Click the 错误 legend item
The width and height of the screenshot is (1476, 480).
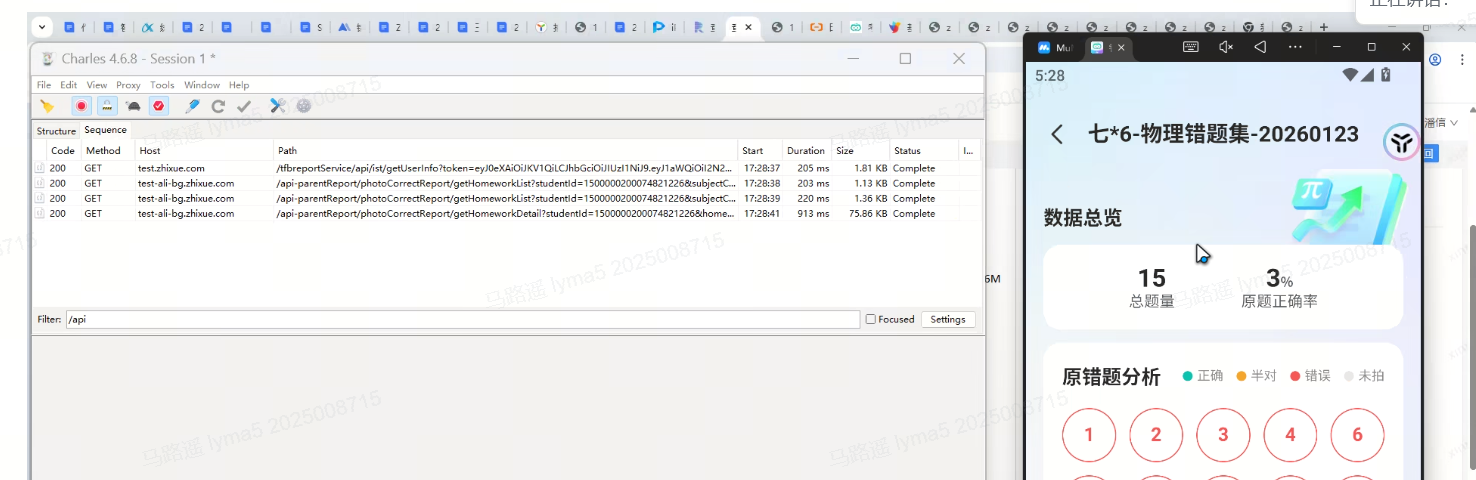[x=1310, y=376]
